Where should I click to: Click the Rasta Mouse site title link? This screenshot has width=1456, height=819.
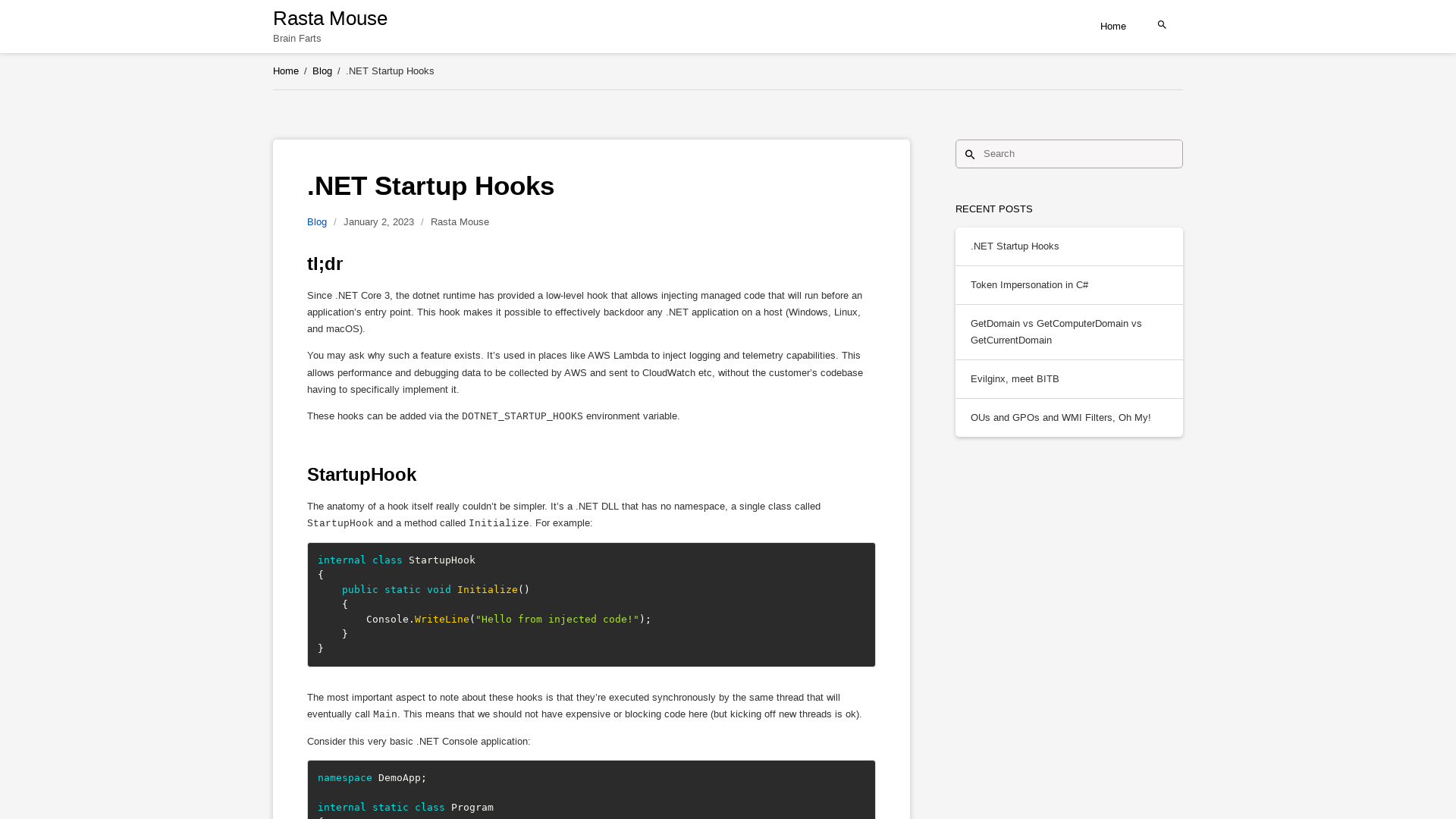(x=330, y=18)
